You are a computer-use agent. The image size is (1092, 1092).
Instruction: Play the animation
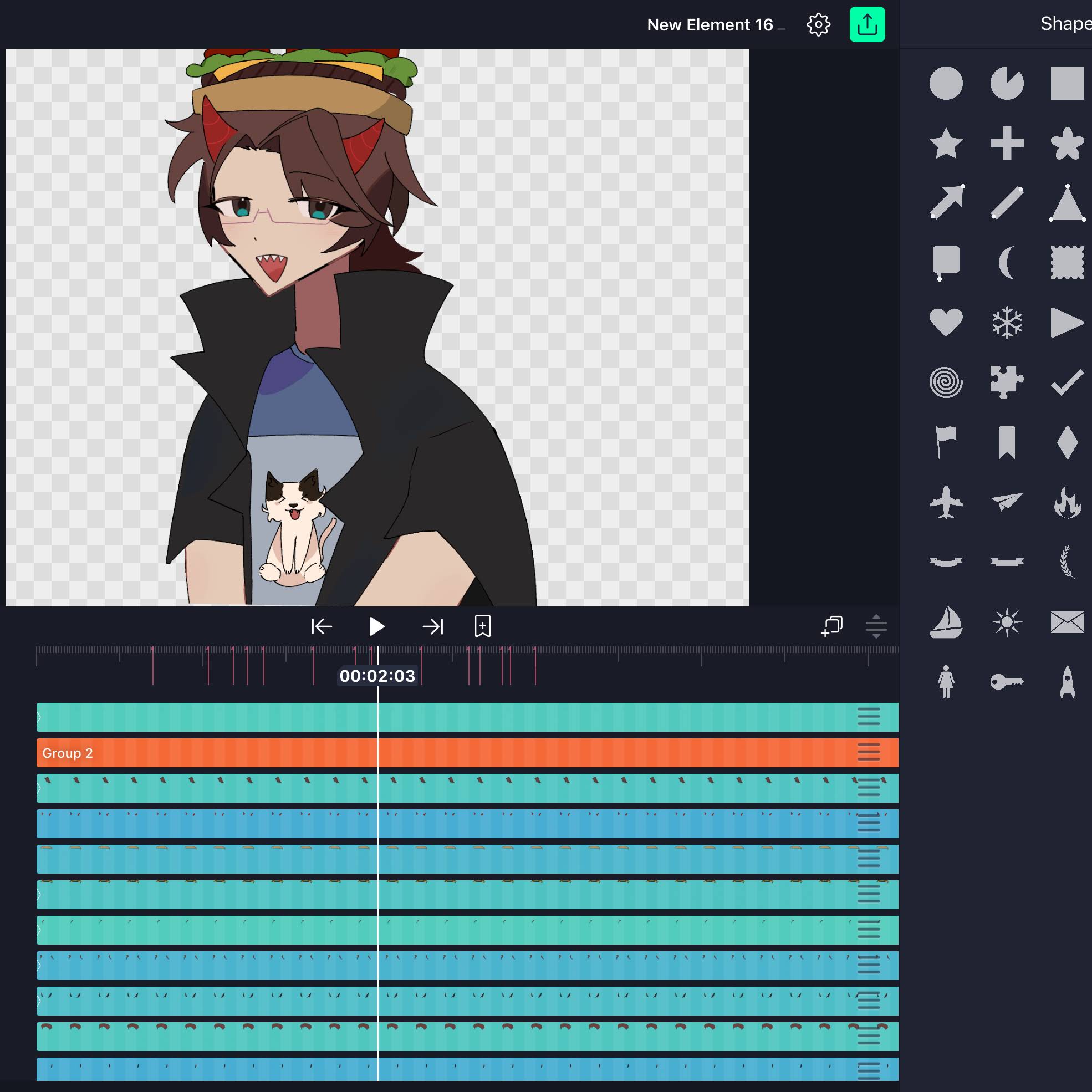pos(376,626)
